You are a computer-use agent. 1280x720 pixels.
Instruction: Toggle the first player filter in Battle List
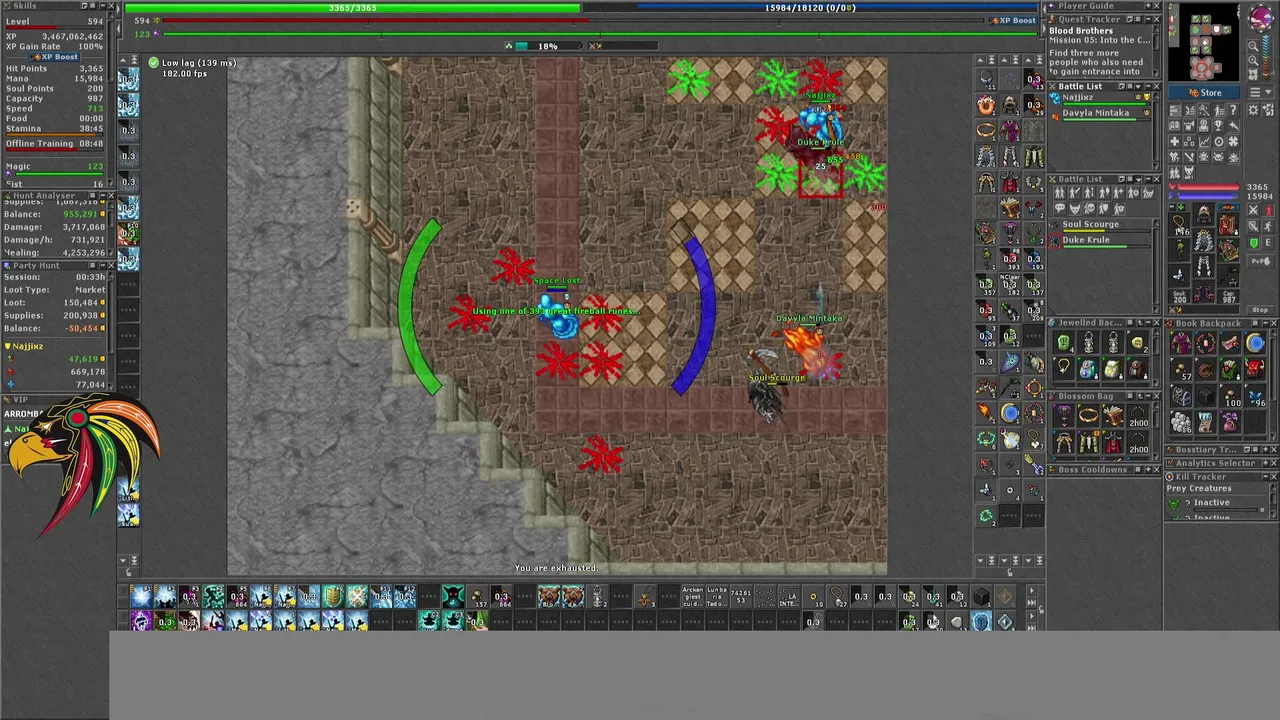coord(1060,192)
